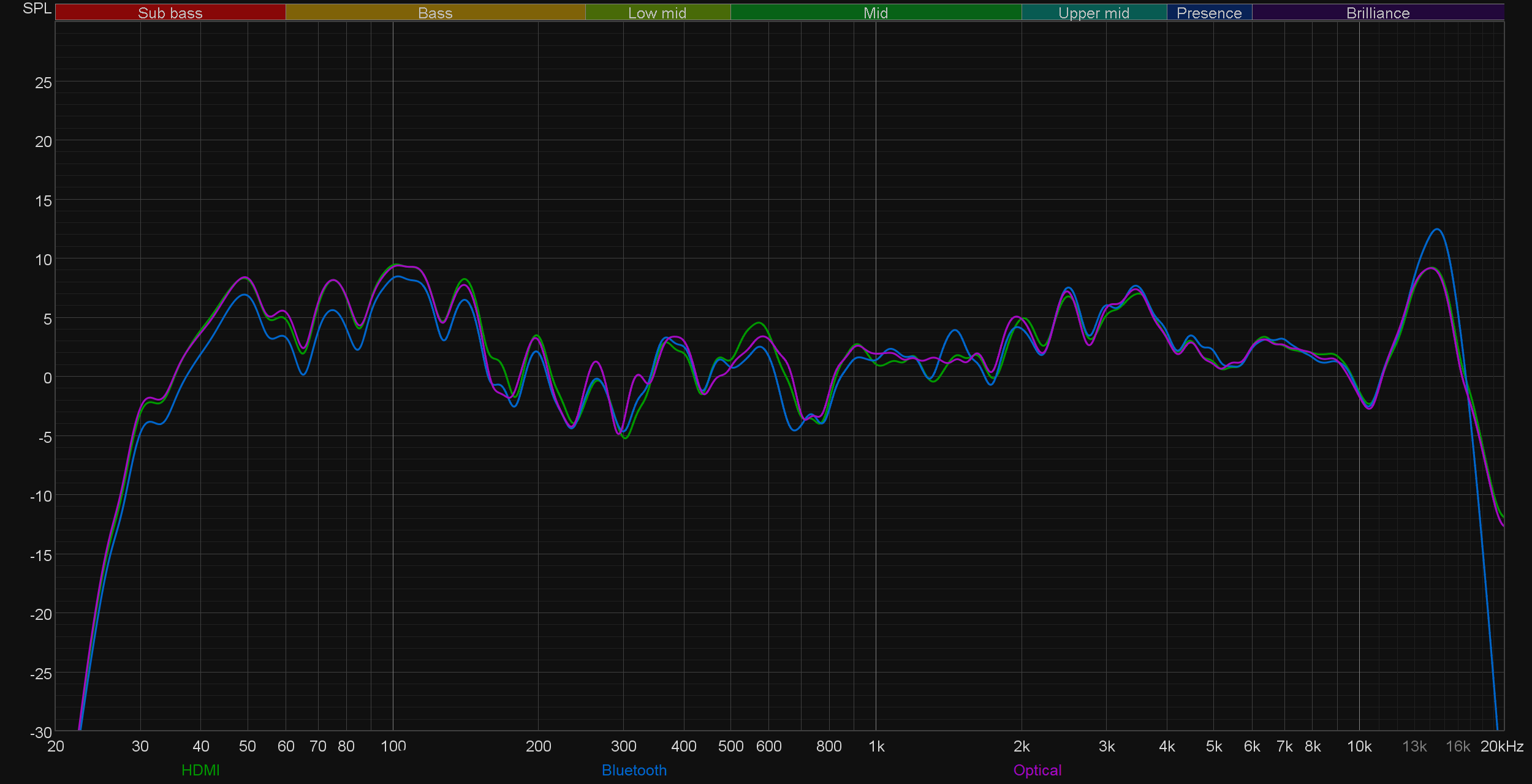Click the 10k frequency tick label

tap(1359, 746)
